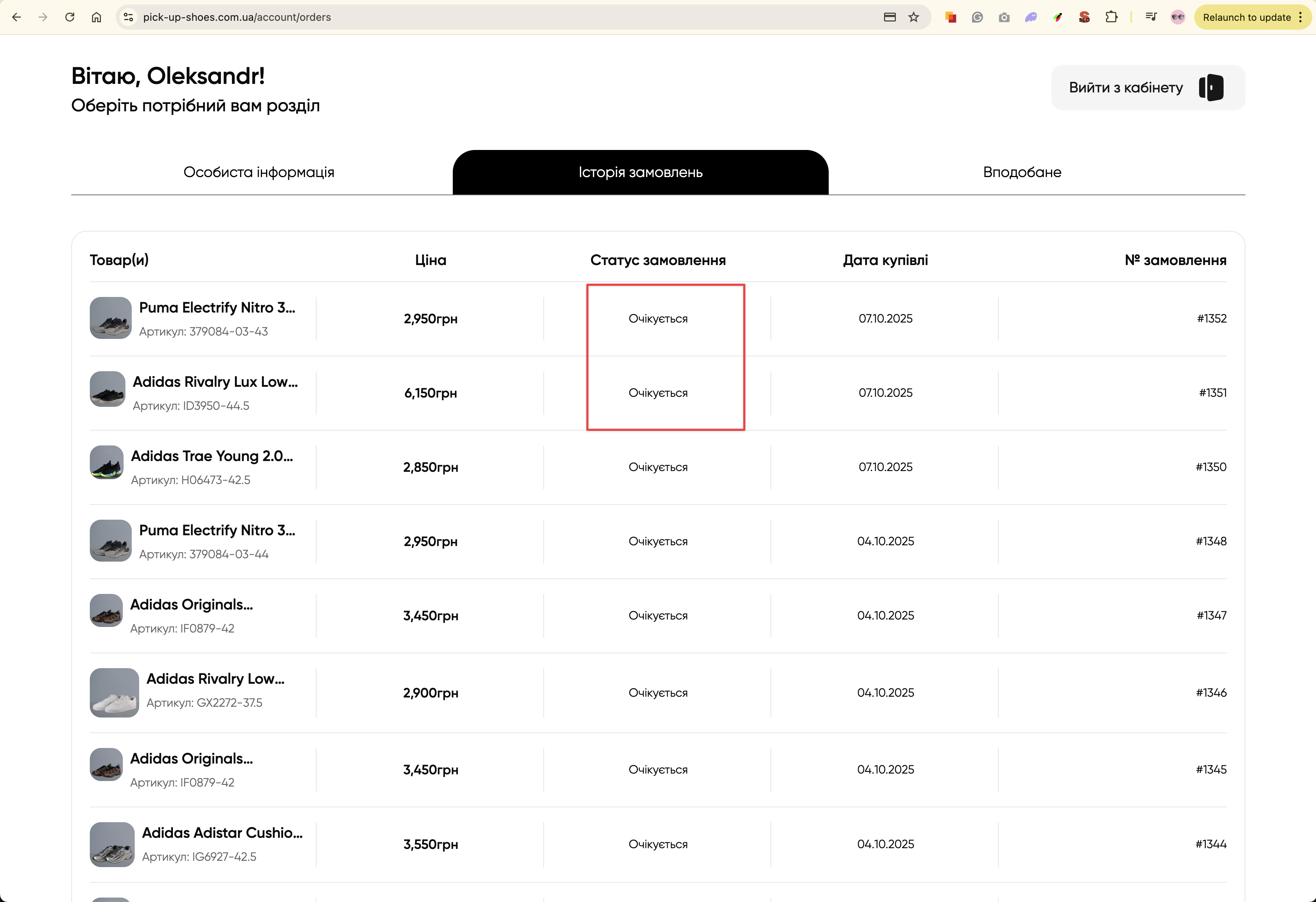Switch to Особиста інформація tab
Viewport: 1316px width, 902px height.
click(259, 172)
